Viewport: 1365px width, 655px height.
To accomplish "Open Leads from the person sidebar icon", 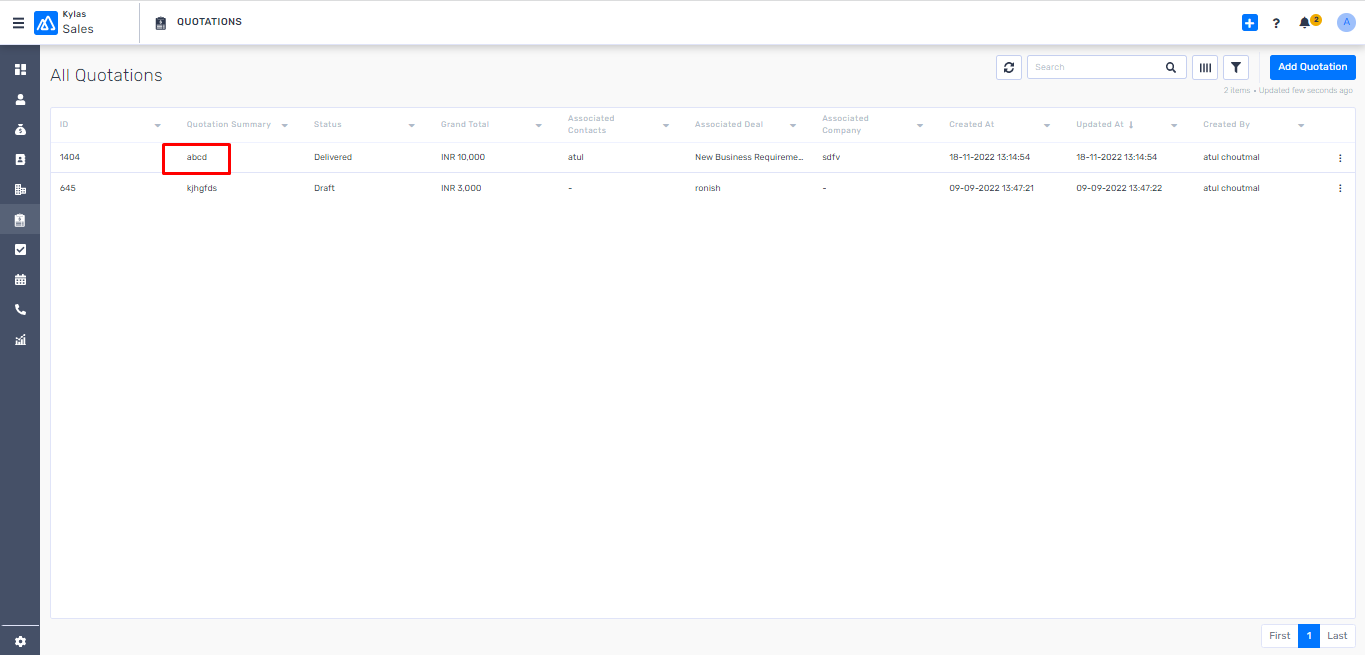I will [x=20, y=100].
